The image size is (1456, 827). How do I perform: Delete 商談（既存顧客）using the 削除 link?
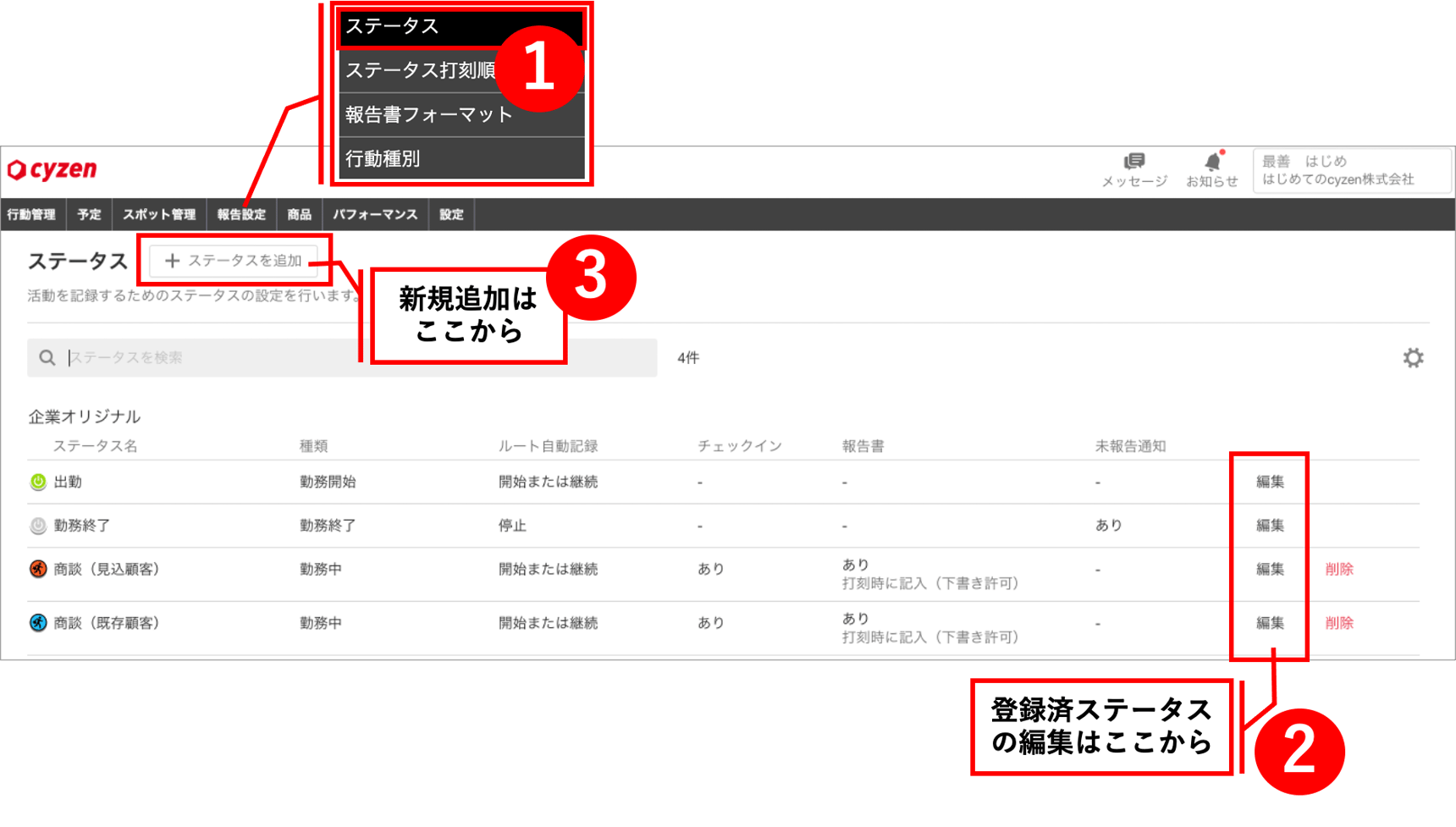tap(1340, 623)
